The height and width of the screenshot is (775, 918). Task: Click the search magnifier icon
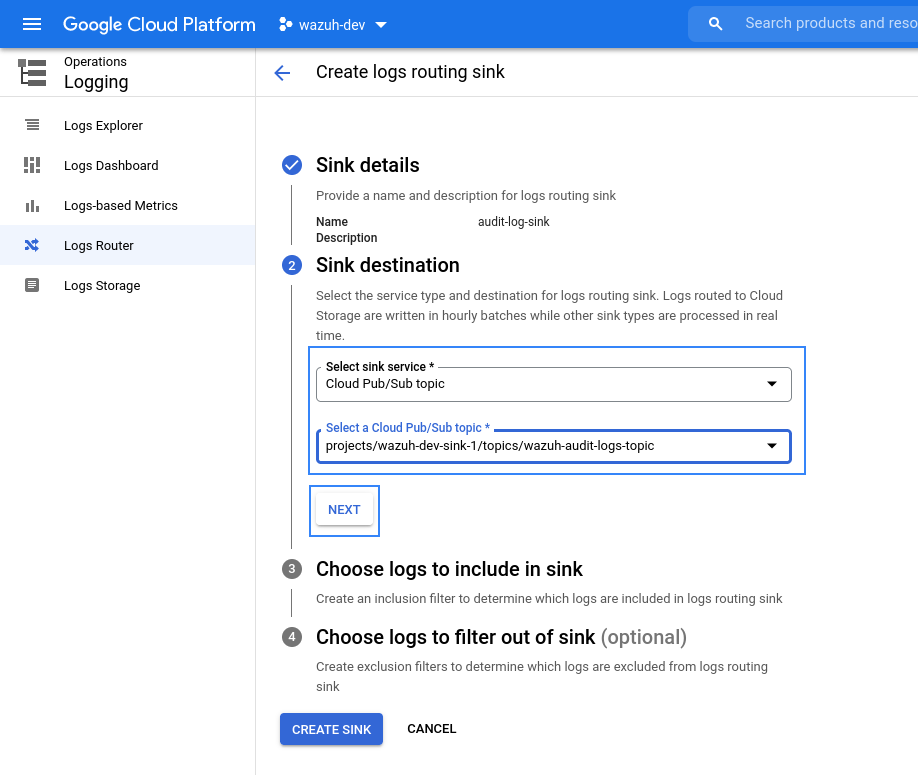[x=715, y=24]
